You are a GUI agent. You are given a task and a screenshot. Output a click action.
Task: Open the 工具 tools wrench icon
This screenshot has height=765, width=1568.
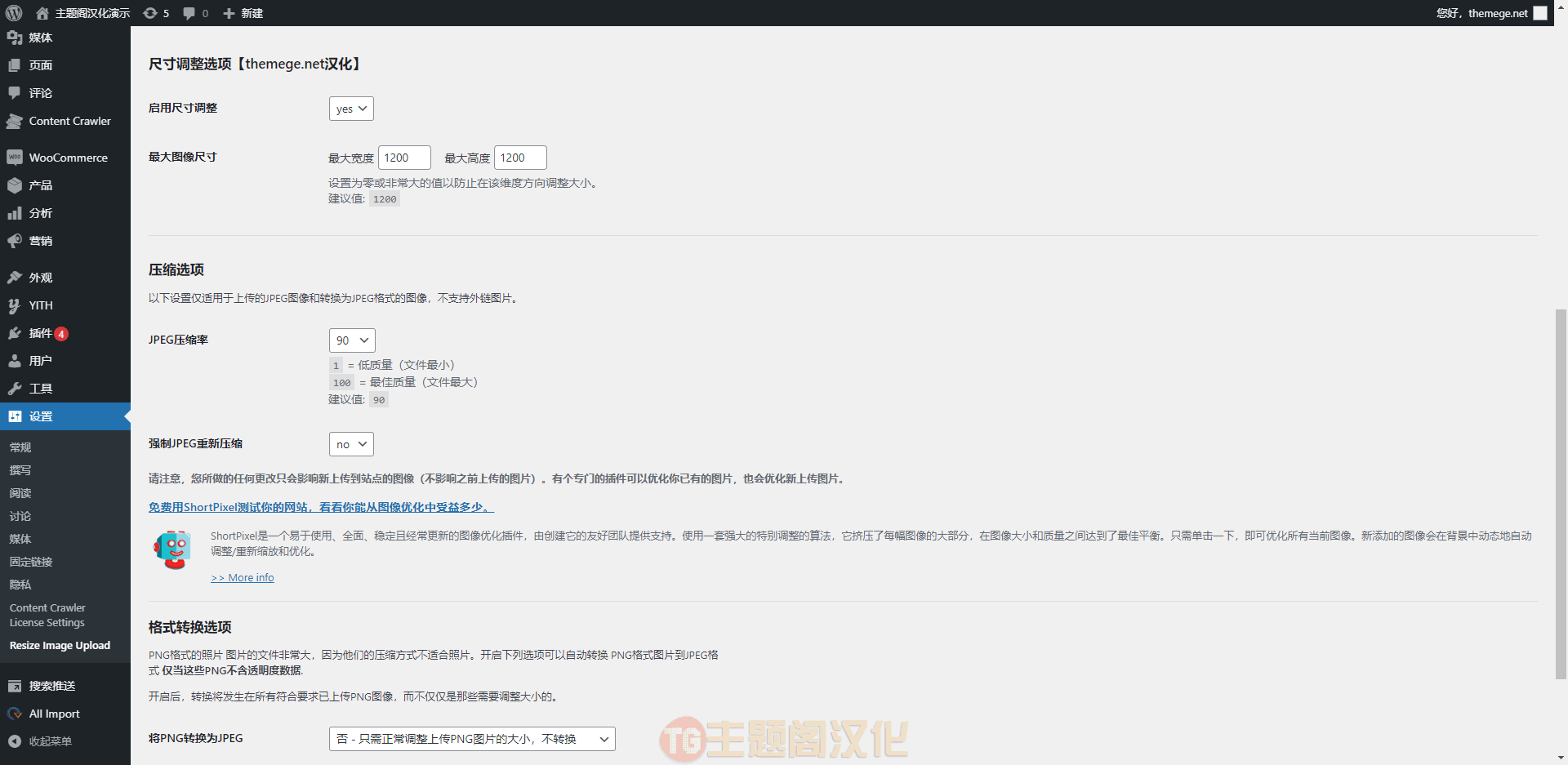(x=15, y=389)
